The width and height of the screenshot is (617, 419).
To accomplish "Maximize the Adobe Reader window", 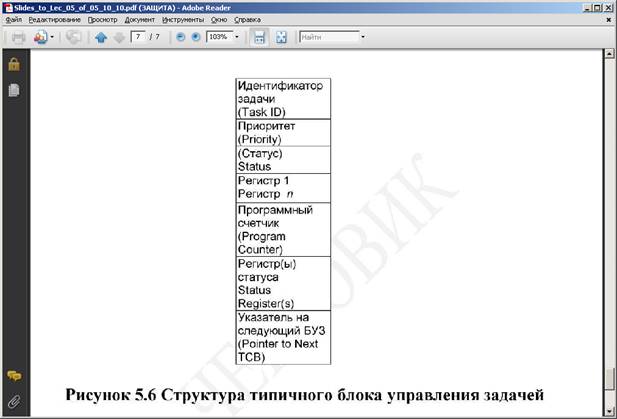I will (x=597, y=8).
